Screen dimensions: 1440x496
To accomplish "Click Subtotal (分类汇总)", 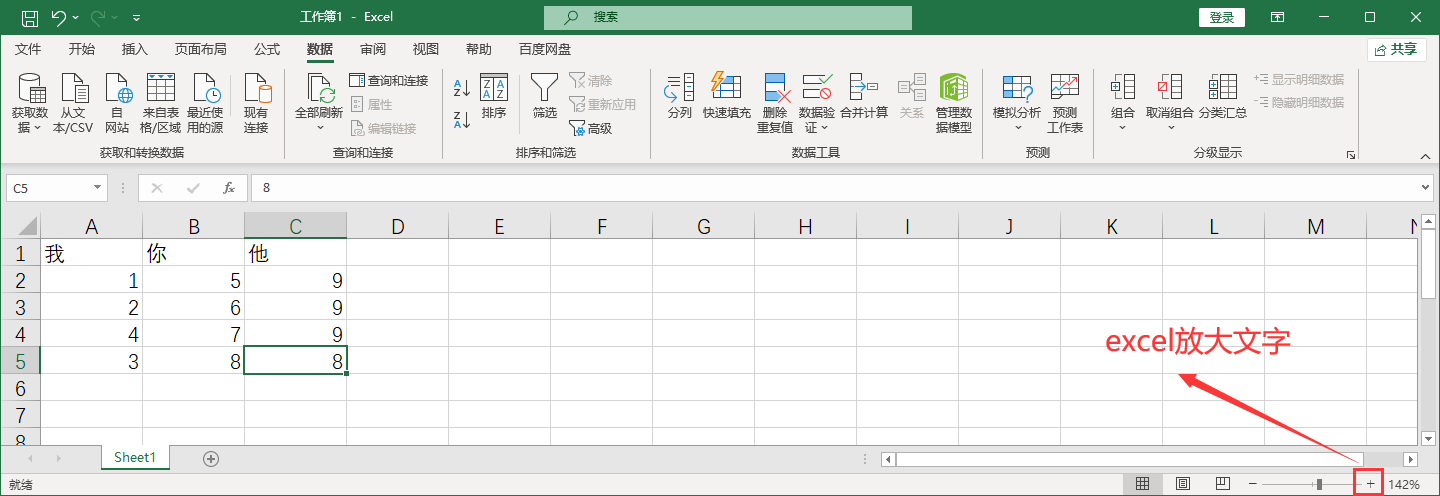I will click(1223, 96).
